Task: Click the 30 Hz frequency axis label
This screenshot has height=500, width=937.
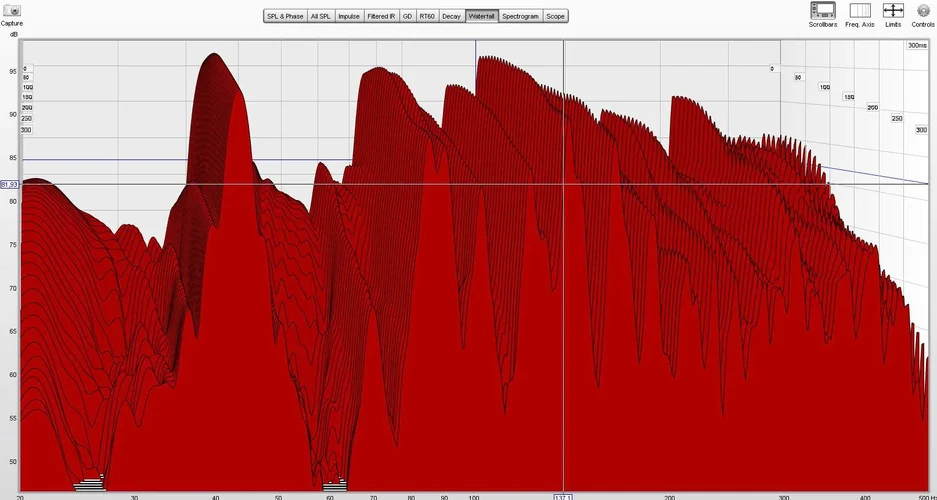Action: [134, 497]
